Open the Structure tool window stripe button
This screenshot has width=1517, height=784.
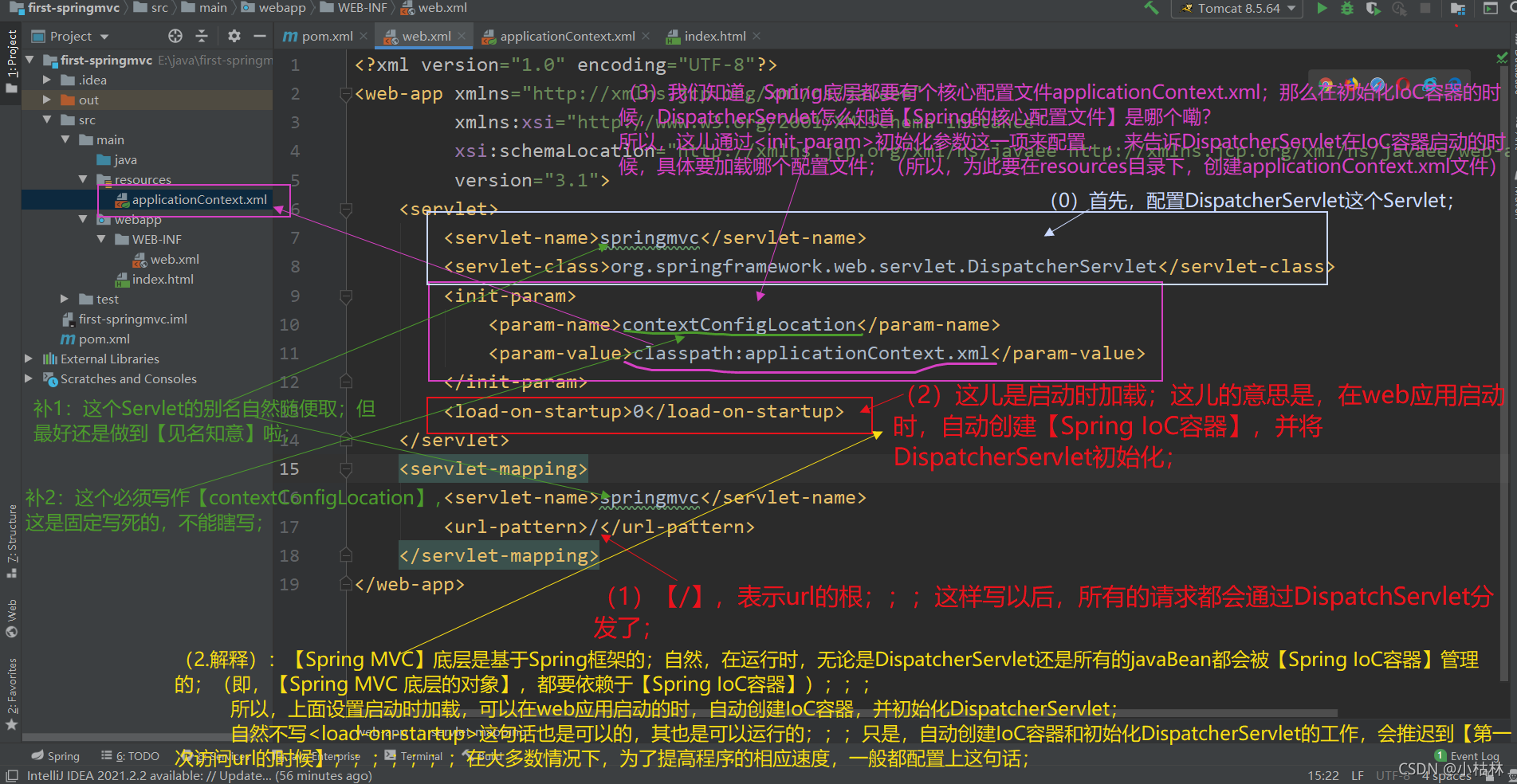[11, 540]
